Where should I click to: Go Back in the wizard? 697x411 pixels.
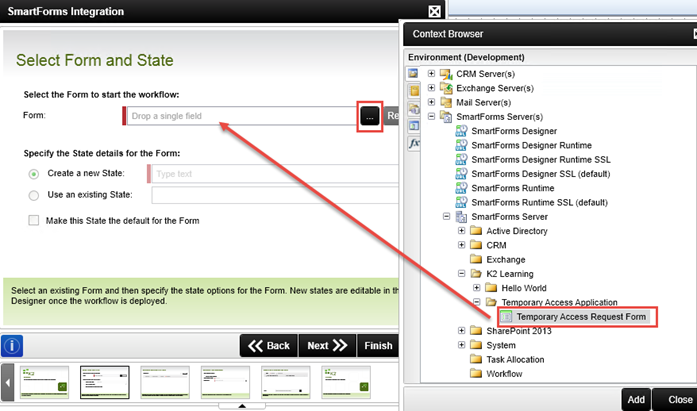pyautogui.click(x=269, y=346)
